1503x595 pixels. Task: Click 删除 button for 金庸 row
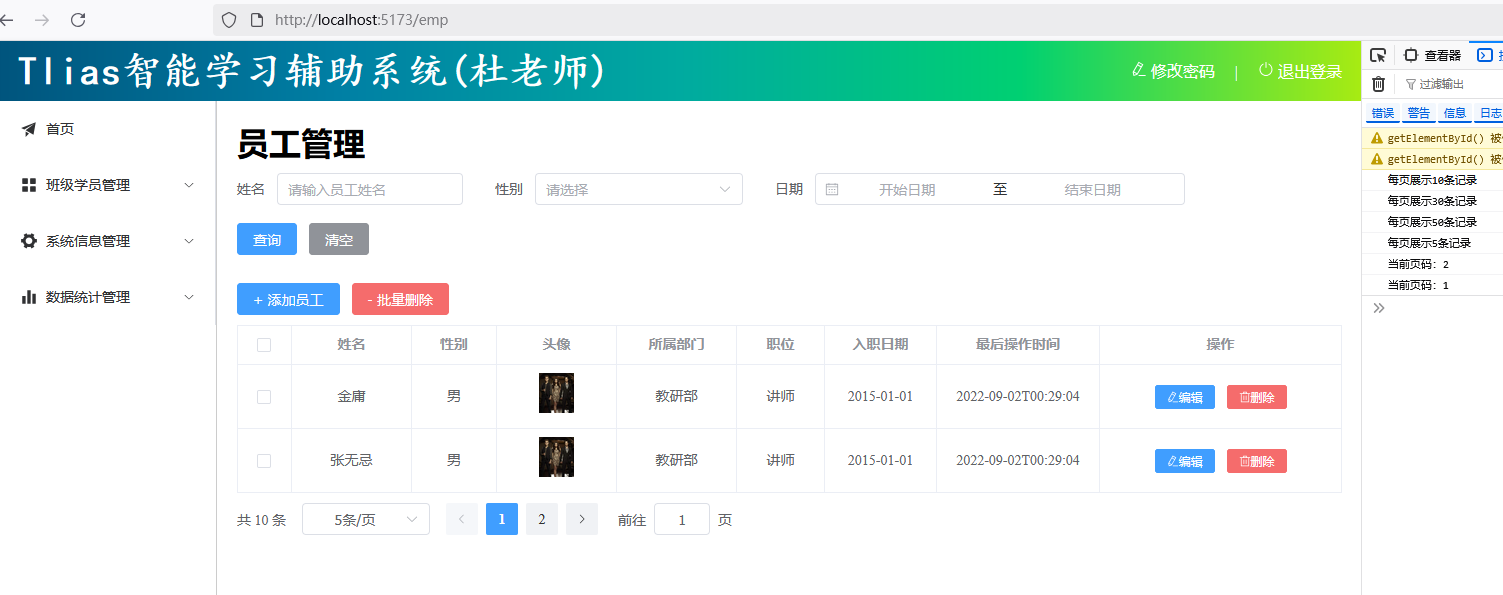click(x=1256, y=397)
